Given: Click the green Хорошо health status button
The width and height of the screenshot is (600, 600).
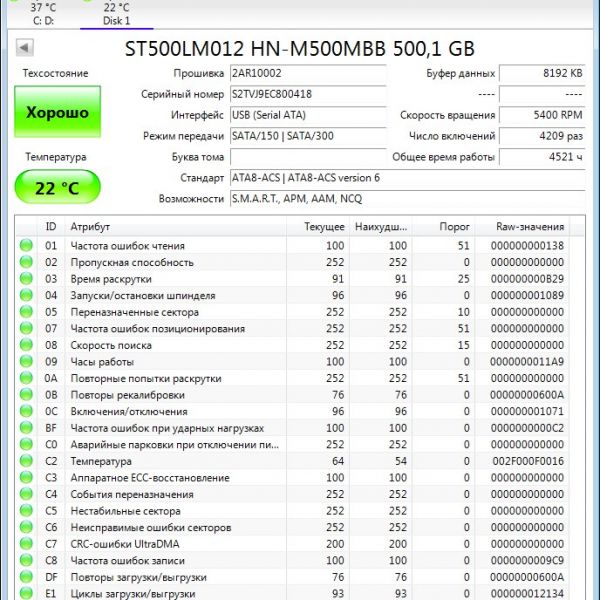Looking at the screenshot, I should [x=57, y=112].
